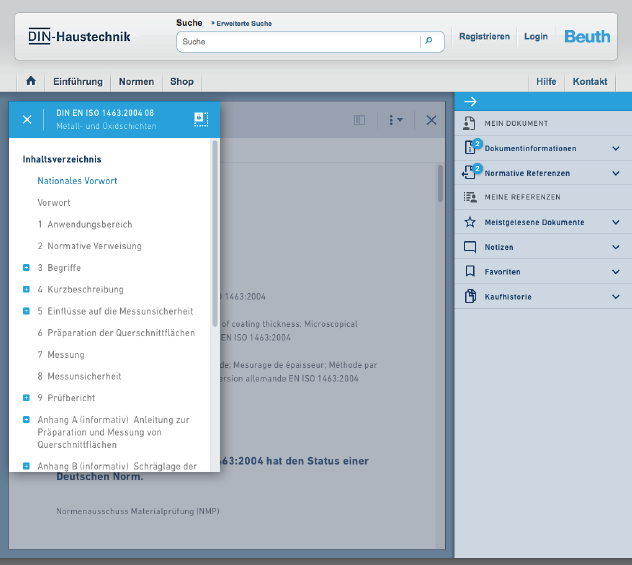Image resolution: width=632 pixels, height=565 pixels.
Task: Click the search magnifier icon
Action: (x=429, y=41)
